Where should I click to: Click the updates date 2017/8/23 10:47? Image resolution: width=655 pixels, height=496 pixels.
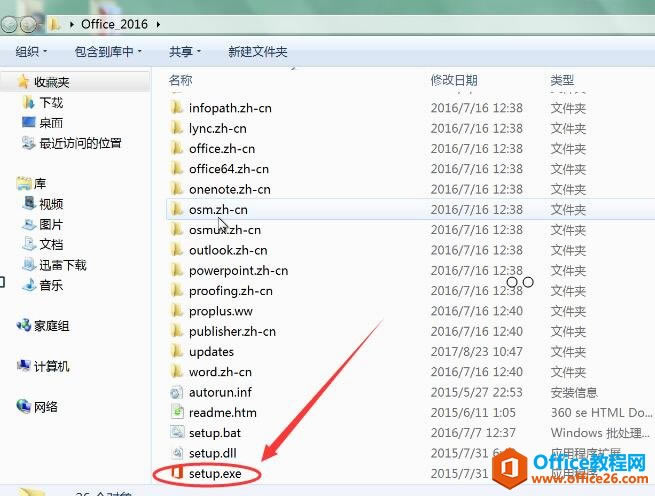pos(477,351)
